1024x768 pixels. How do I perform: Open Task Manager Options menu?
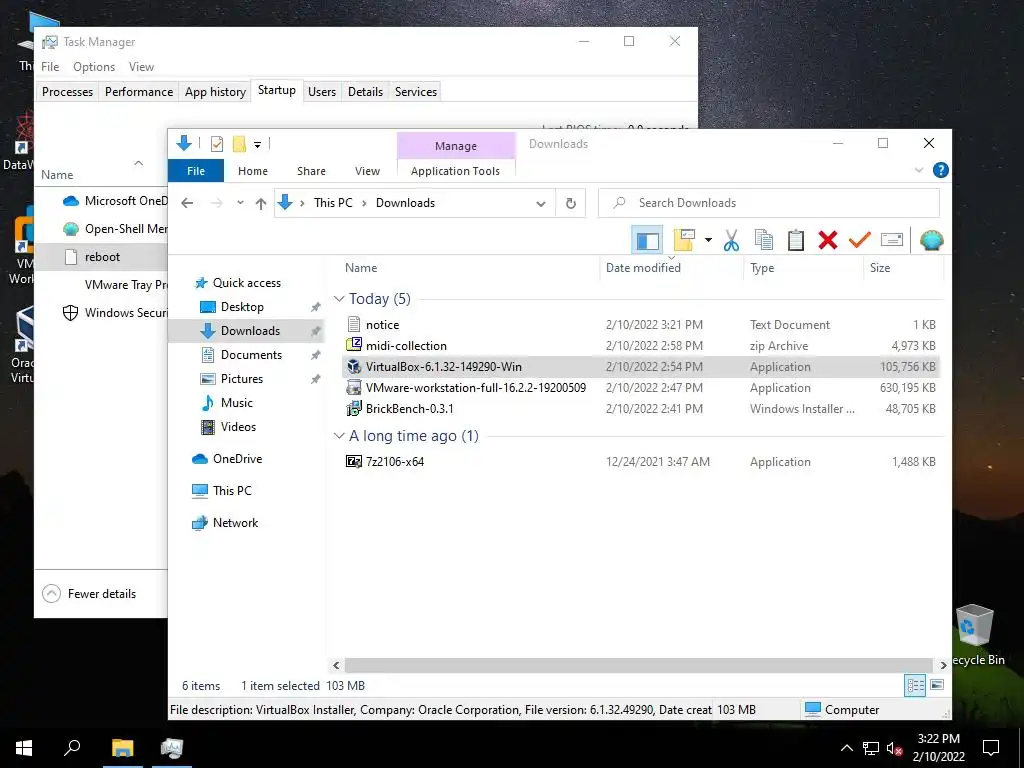[x=93, y=67]
